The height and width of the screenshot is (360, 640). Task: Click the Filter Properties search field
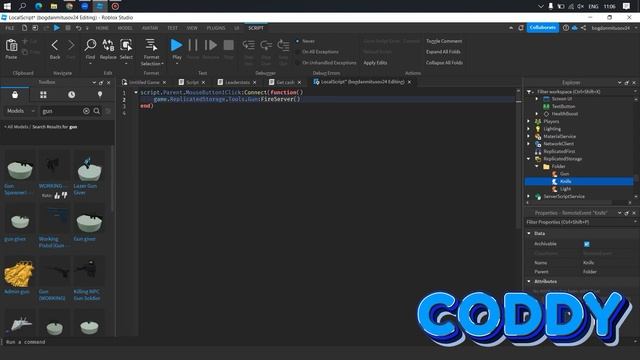coord(580,222)
